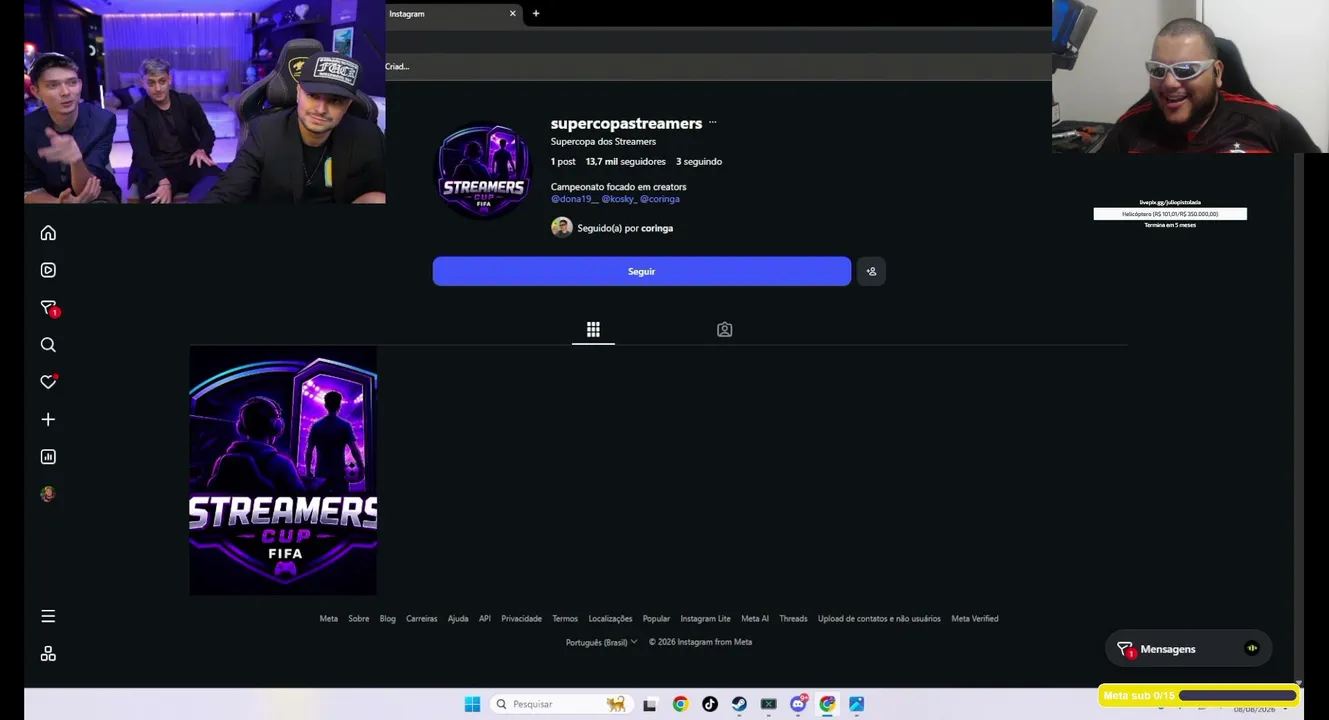Open the Xbox app on the taskbar
The image size is (1329, 720).
(768, 704)
